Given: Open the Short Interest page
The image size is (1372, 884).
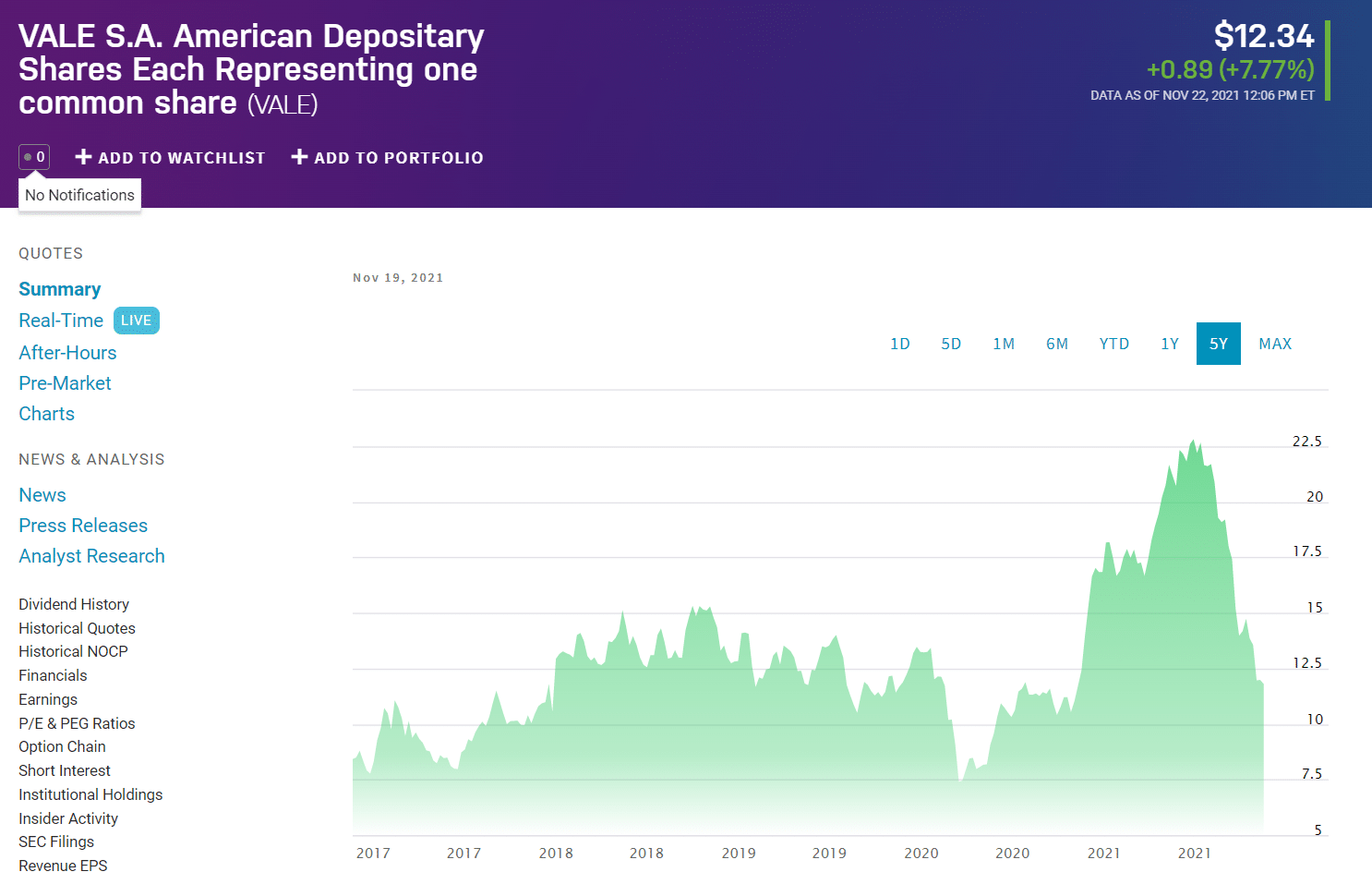Looking at the screenshot, I should 65,770.
